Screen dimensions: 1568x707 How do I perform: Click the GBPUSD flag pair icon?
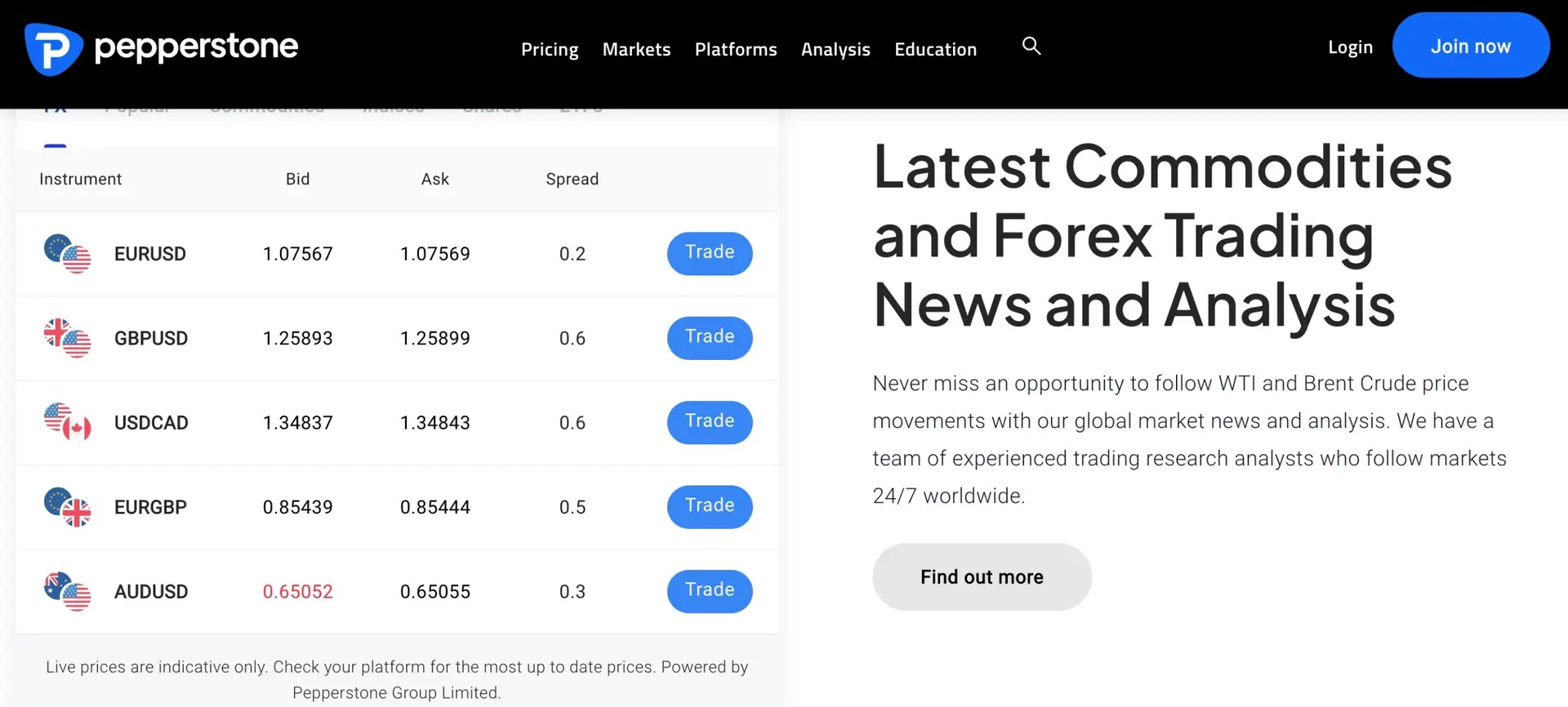click(x=67, y=338)
